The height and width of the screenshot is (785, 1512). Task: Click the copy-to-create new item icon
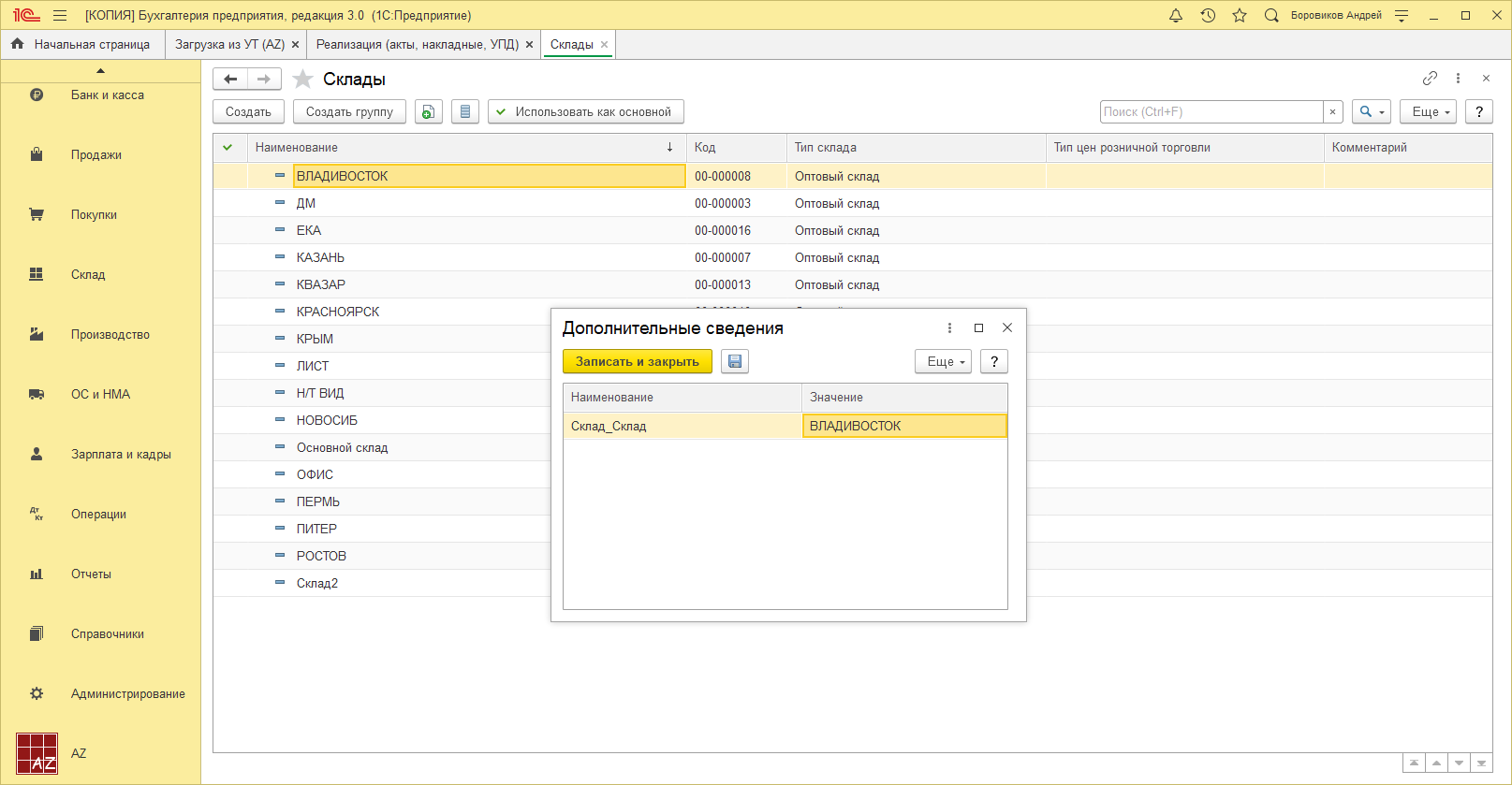pyautogui.click(x=429, y=111)
